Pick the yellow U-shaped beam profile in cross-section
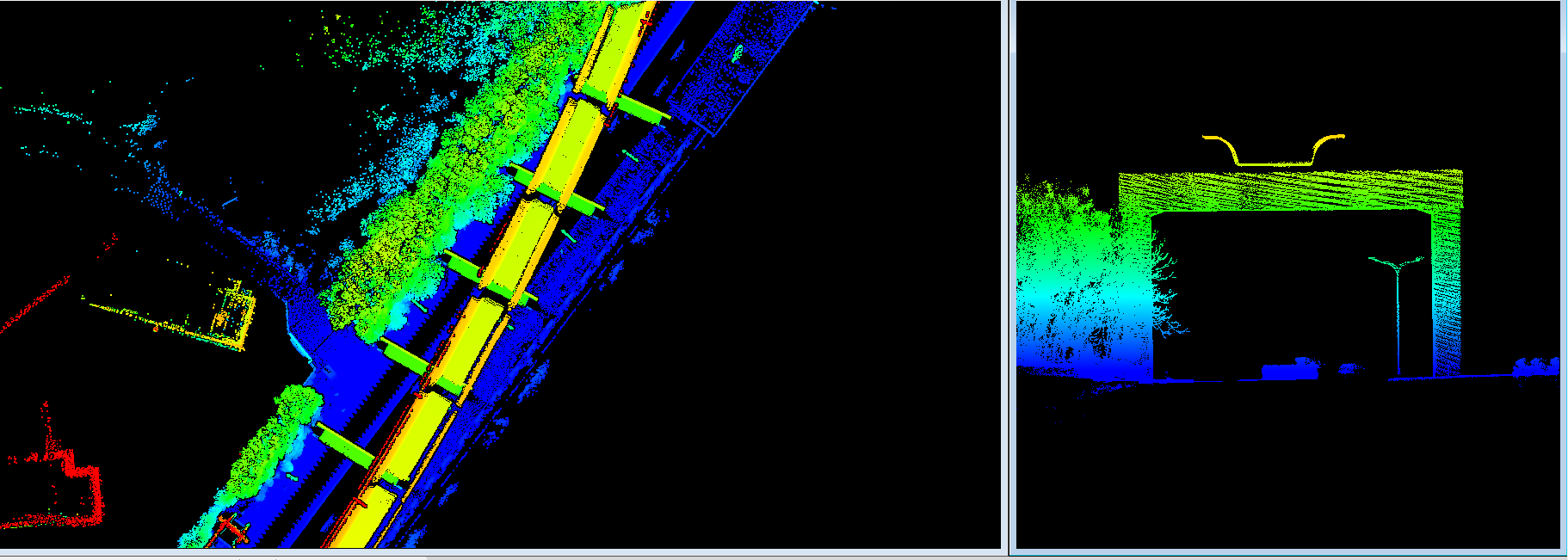 (x=1273, y=150)
